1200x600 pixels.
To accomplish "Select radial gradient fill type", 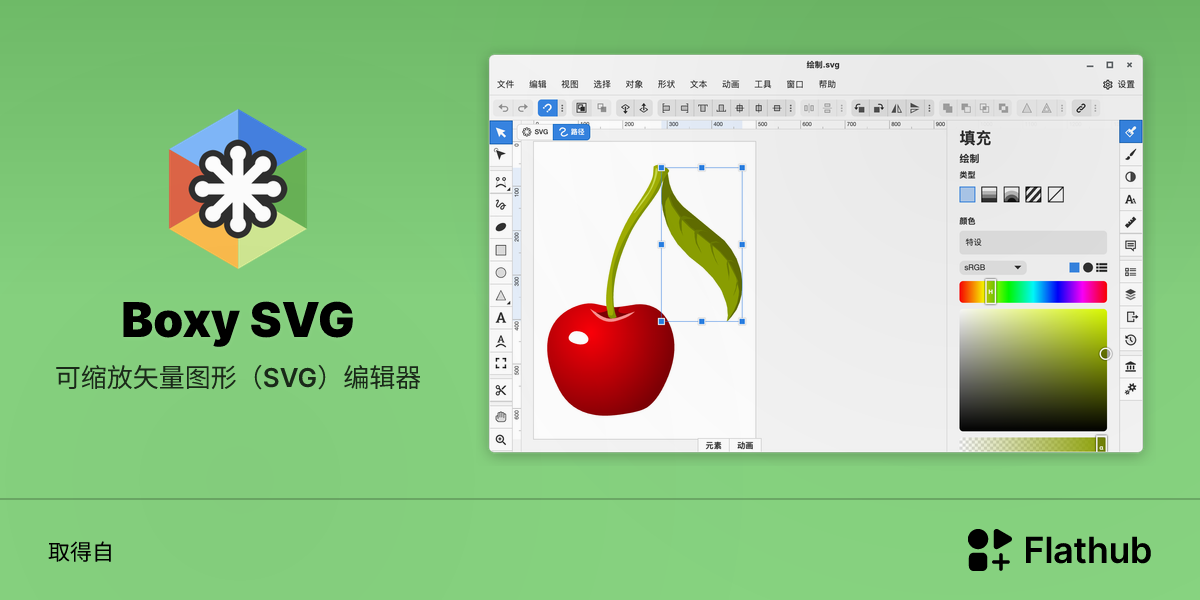I will pyautogui.click(x=1011, y=195).
